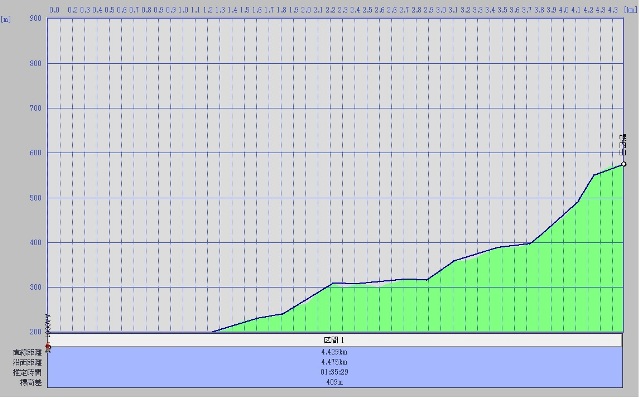Click the 0.0 label on distance axis

(54, 8)
